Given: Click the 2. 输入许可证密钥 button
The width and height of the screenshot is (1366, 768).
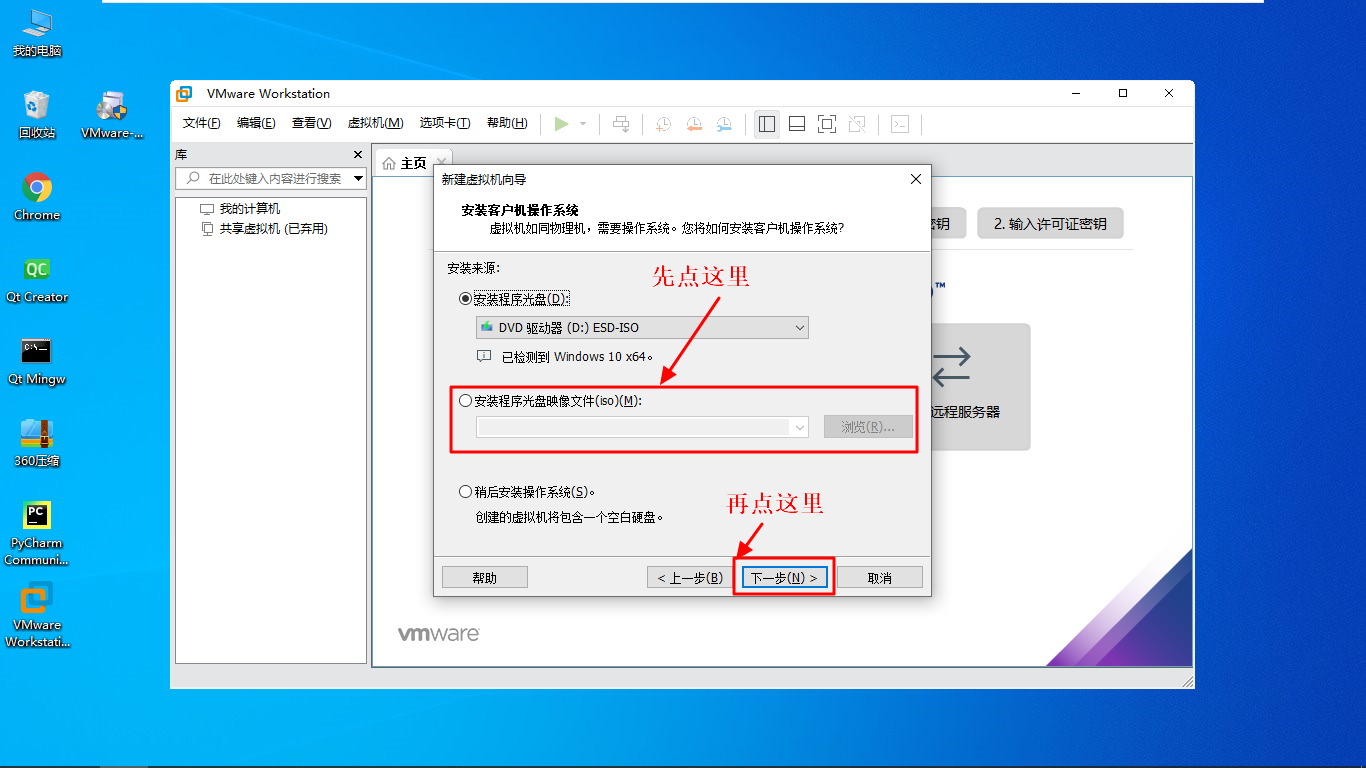Looking at the screenshot, I should tap(1050, 224).
